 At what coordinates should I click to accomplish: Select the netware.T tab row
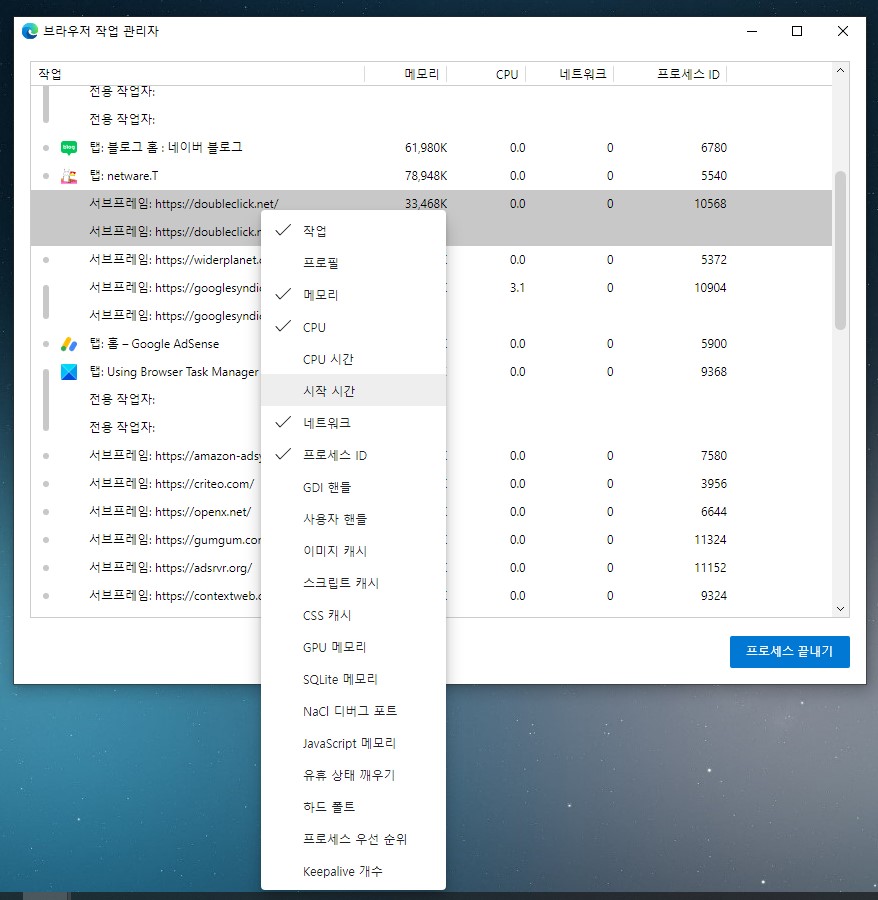coord(431,176)
